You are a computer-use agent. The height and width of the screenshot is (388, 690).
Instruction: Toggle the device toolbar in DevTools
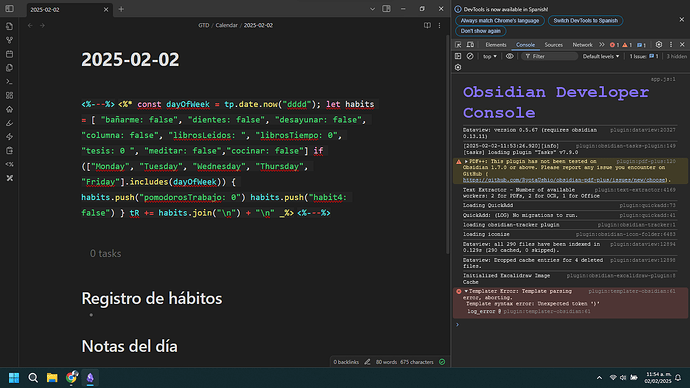pos(470,45)
